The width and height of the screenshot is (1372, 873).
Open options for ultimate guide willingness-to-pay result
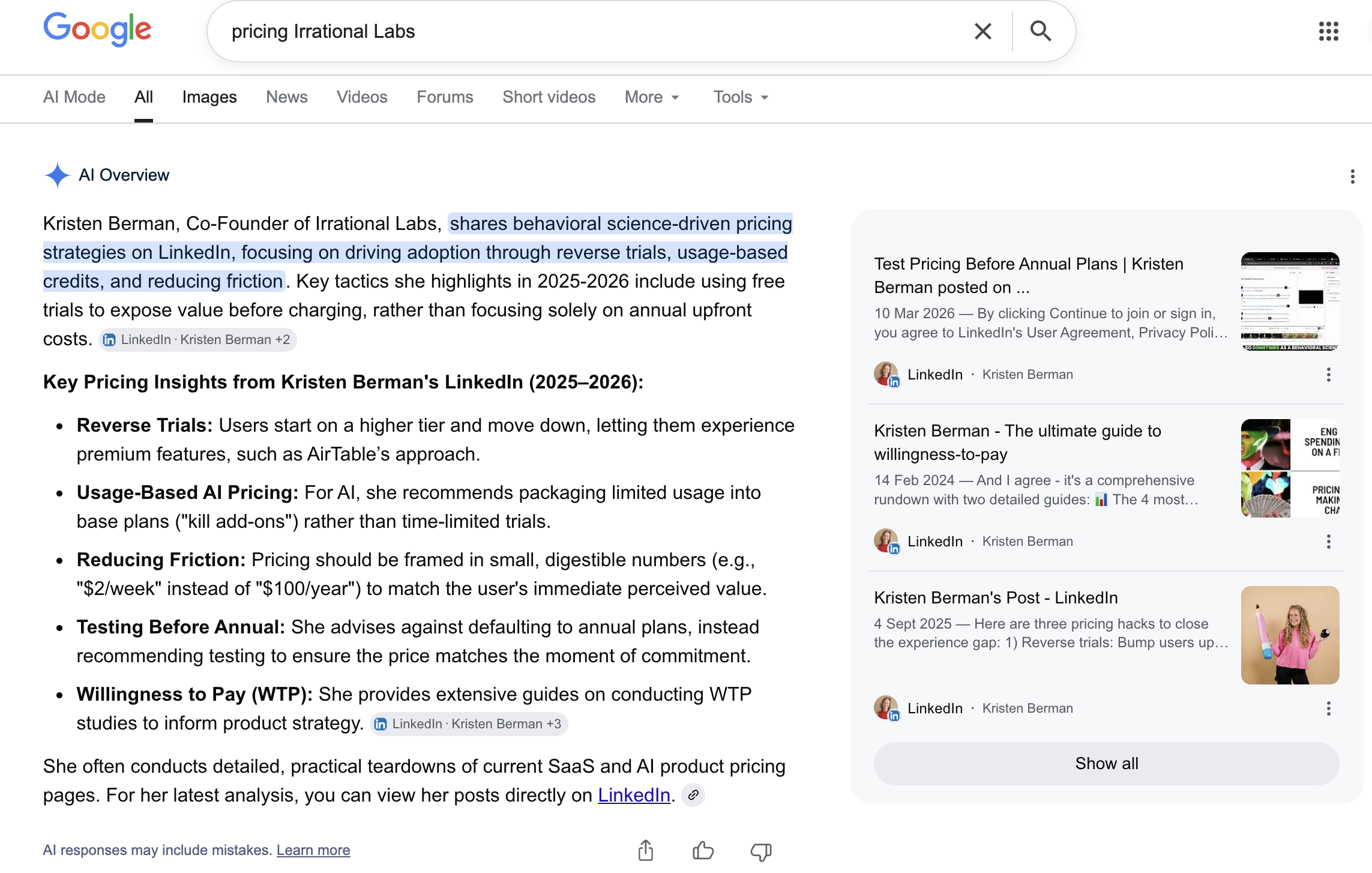pos(1328,542)
